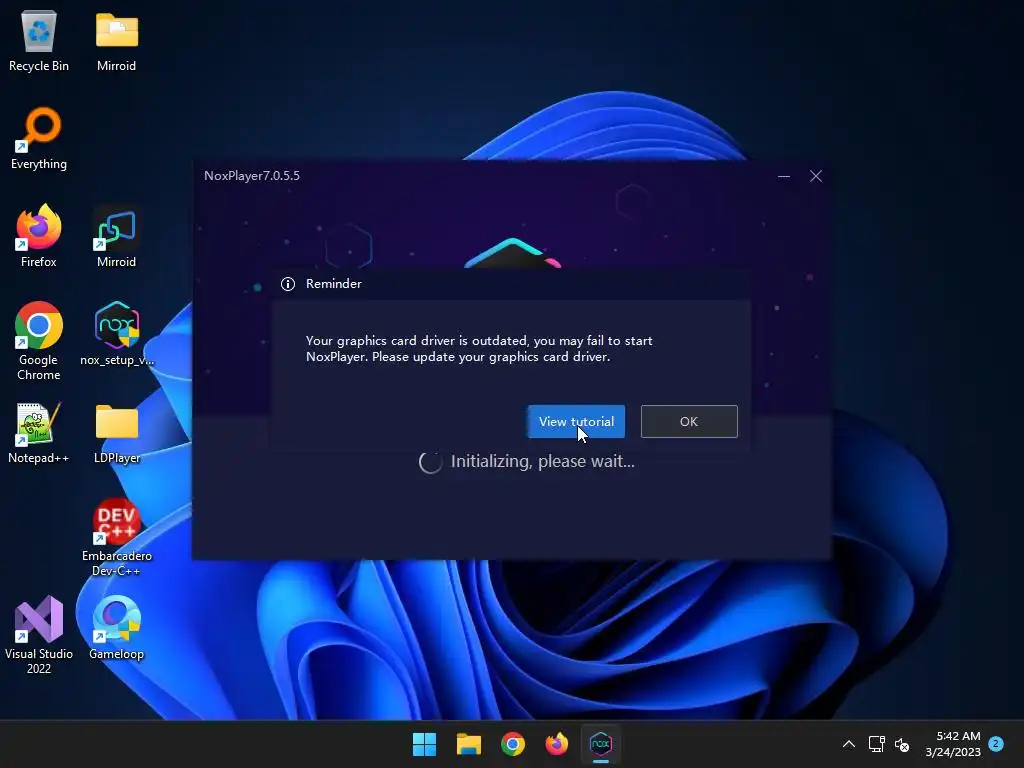
Task: Select the Mirroid folder icon
Action: 116,41
